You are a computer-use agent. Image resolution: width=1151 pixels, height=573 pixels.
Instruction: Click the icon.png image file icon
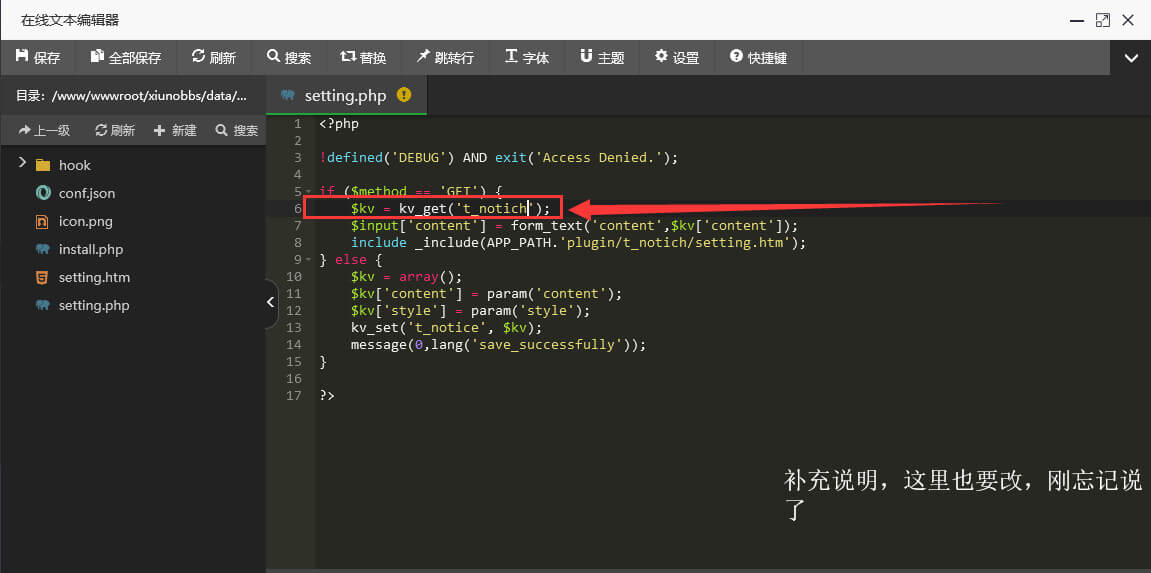[x=43, y=221]
